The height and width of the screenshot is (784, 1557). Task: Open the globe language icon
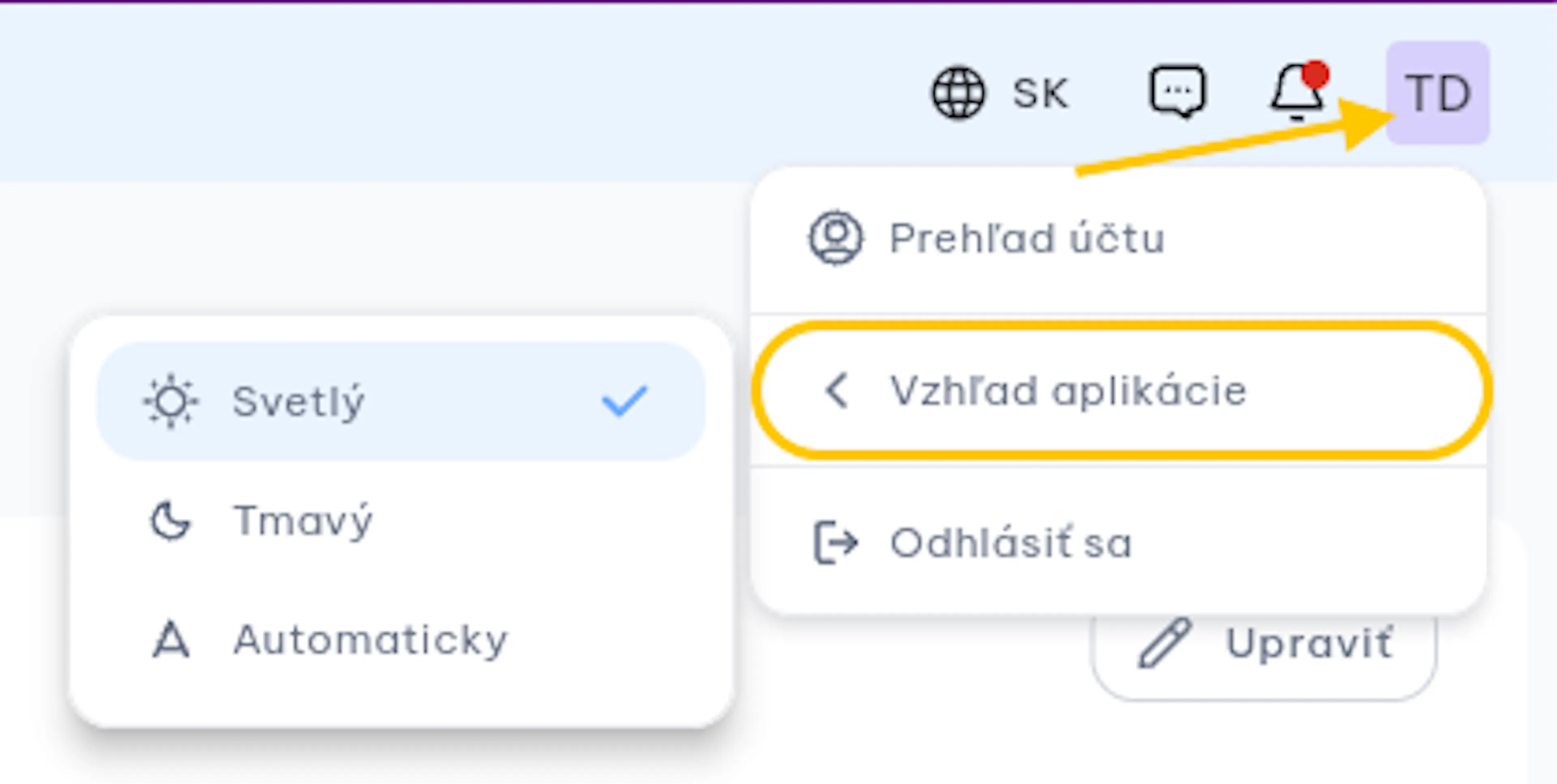[958, 93]
